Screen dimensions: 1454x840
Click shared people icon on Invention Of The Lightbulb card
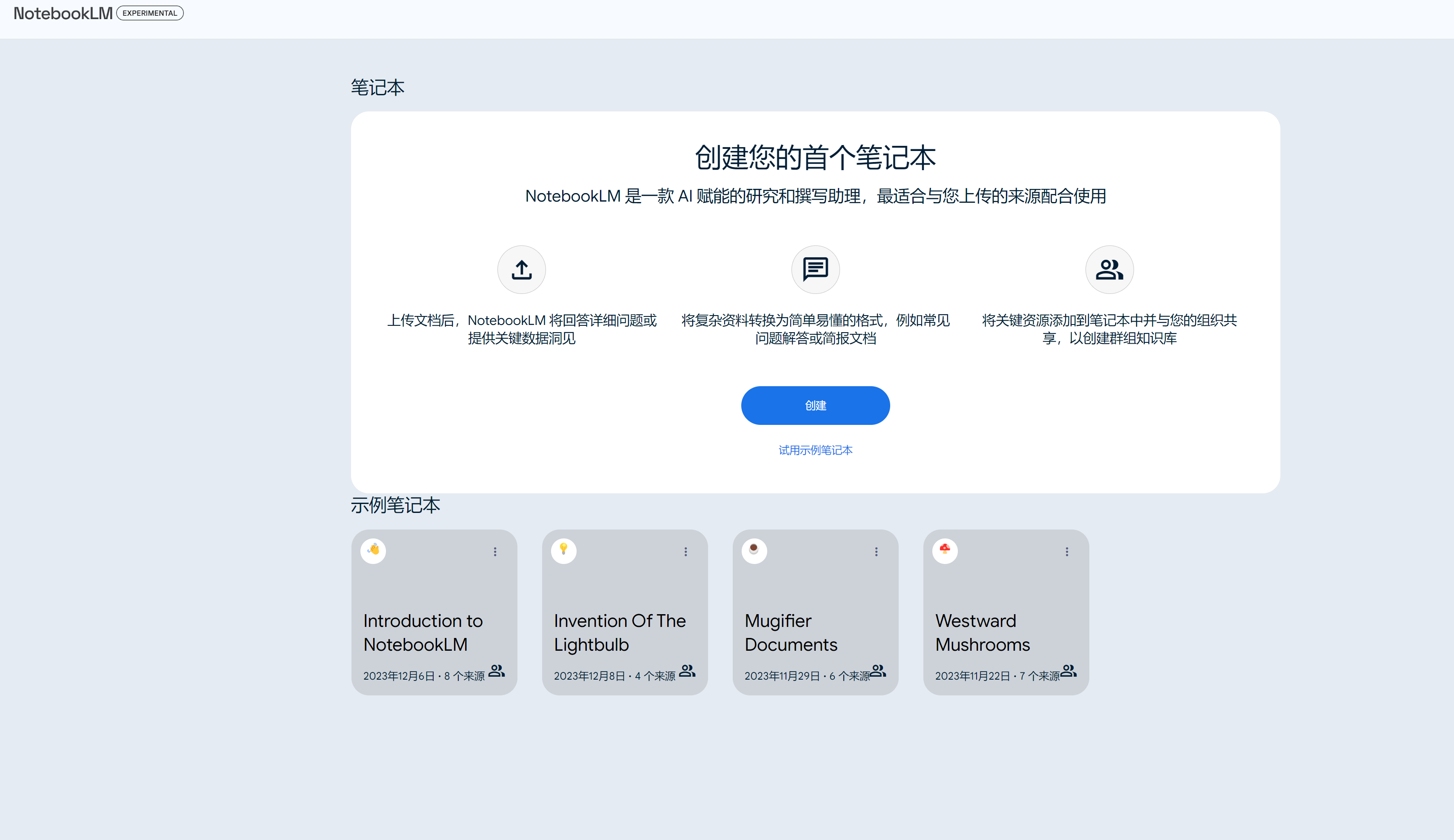click(687, 670)
